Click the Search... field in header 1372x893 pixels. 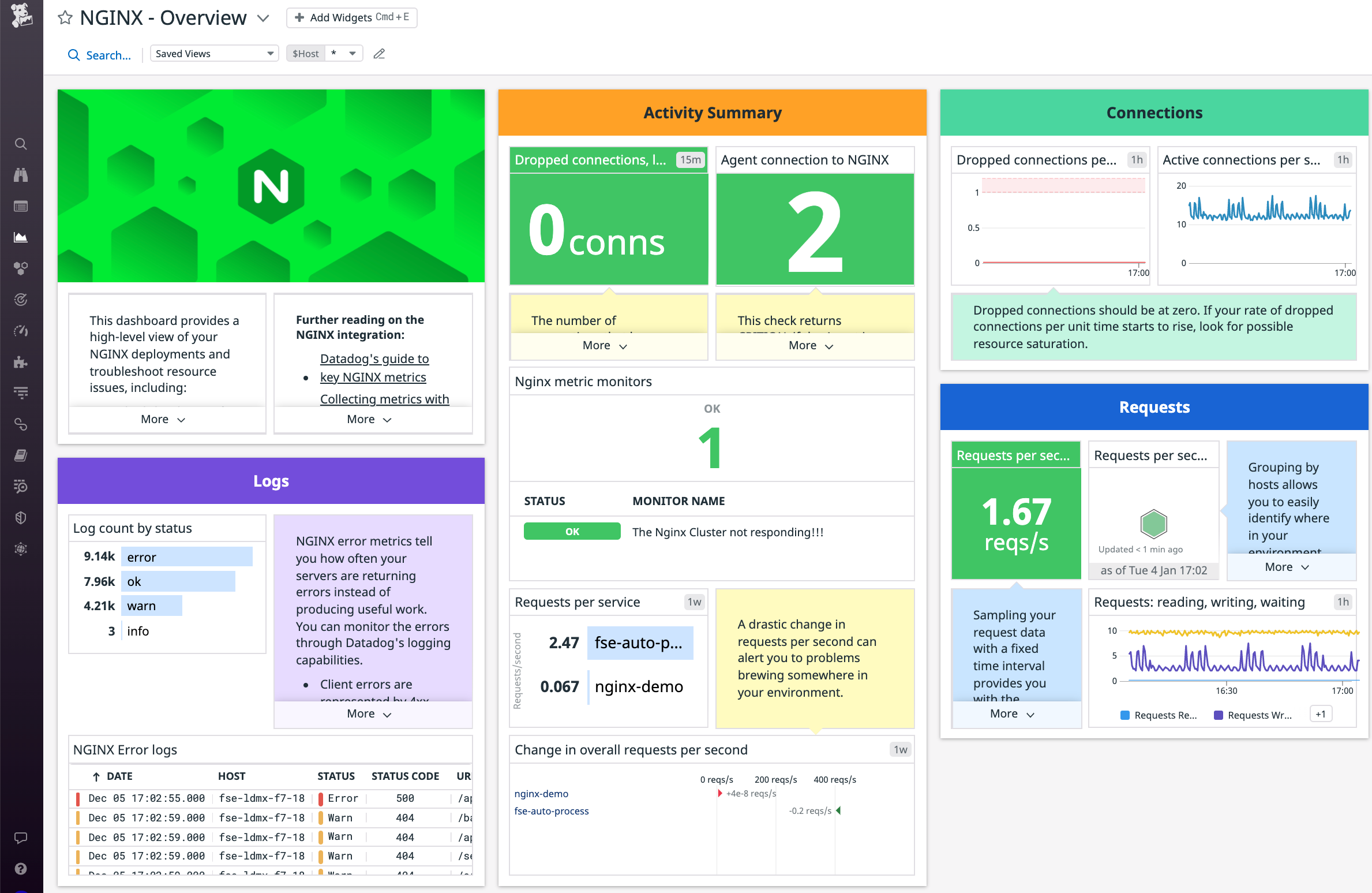click(108, 55)
